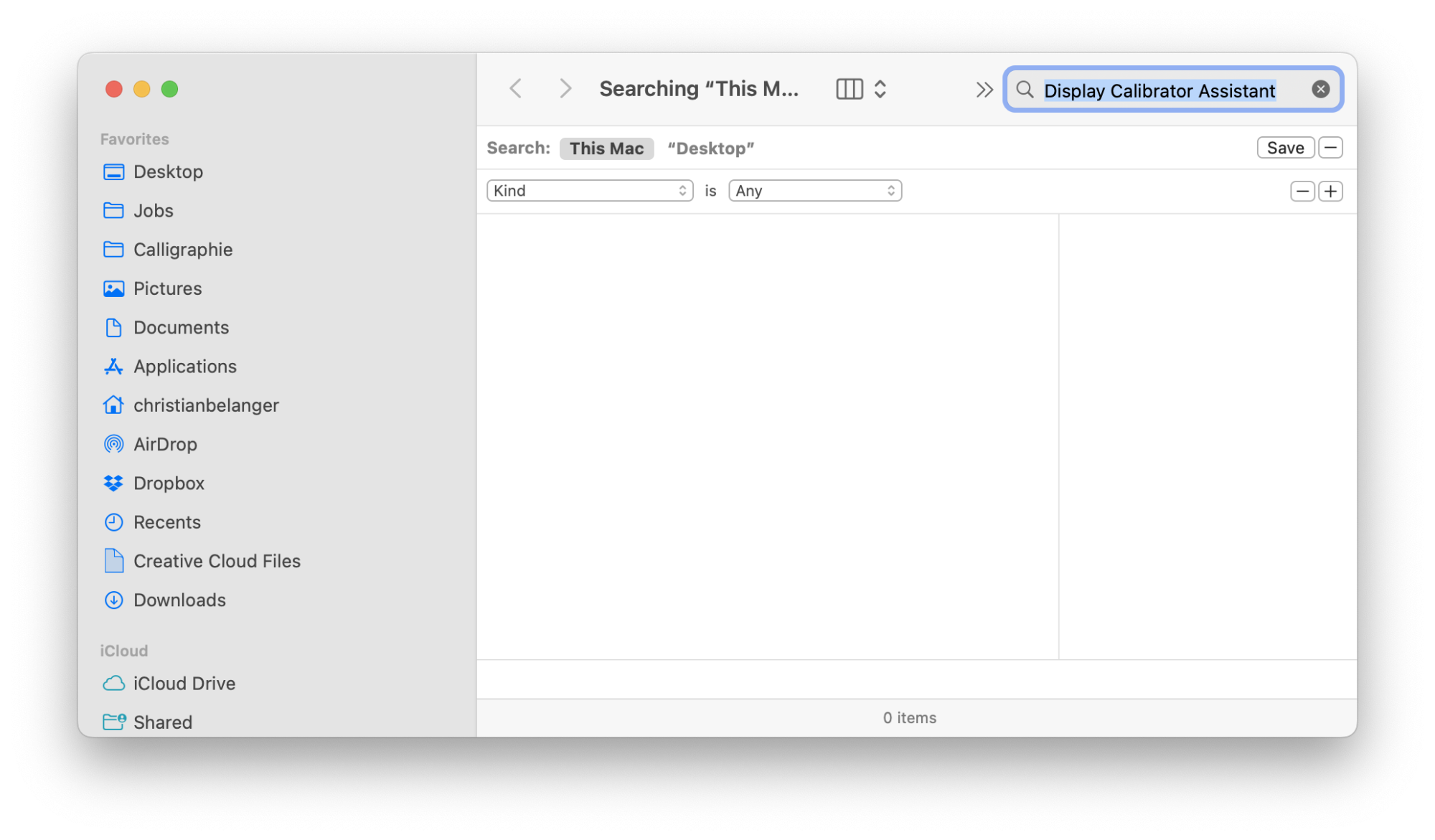
Task: Select "This Mac" search scope
Action: [606, 148]
